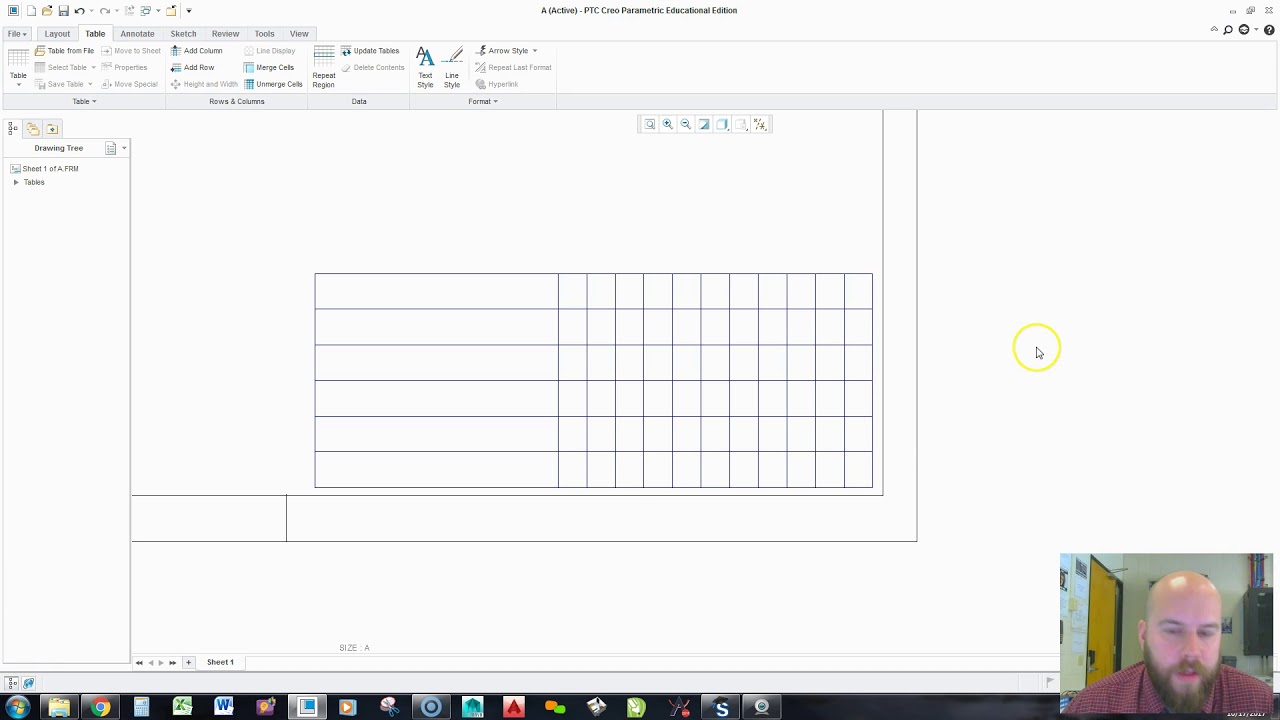This screenshot has width=1280, height=720.
Task: Launch Google Chrome from taskbar
Action: [x=100, y=708]
